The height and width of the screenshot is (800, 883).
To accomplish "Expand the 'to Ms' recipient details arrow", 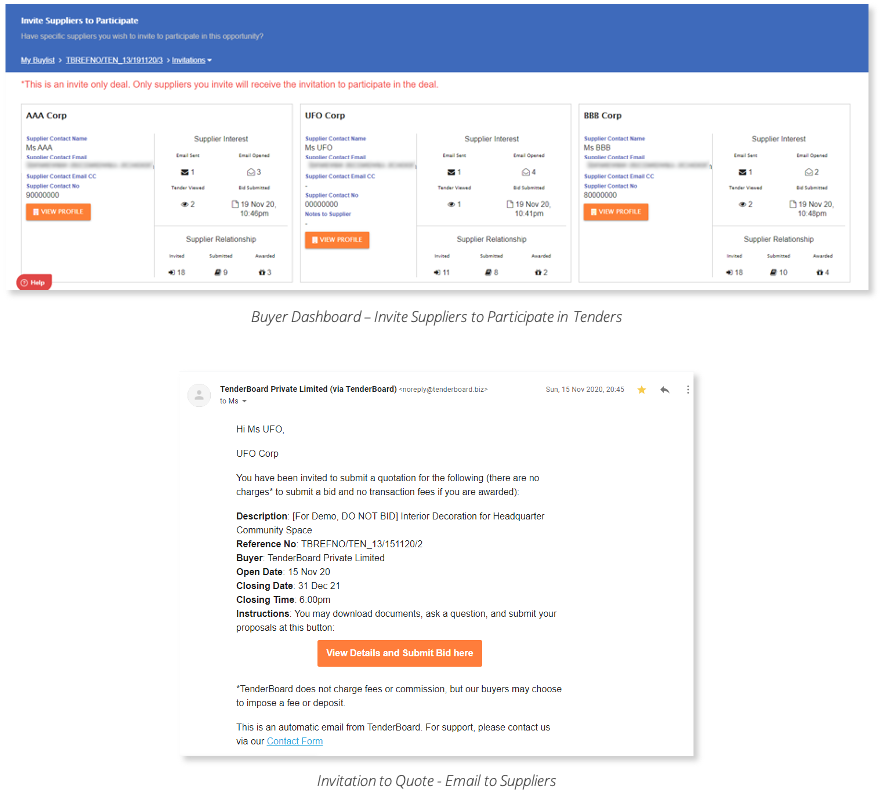I will pyautogui.click(x=244, y=401).
